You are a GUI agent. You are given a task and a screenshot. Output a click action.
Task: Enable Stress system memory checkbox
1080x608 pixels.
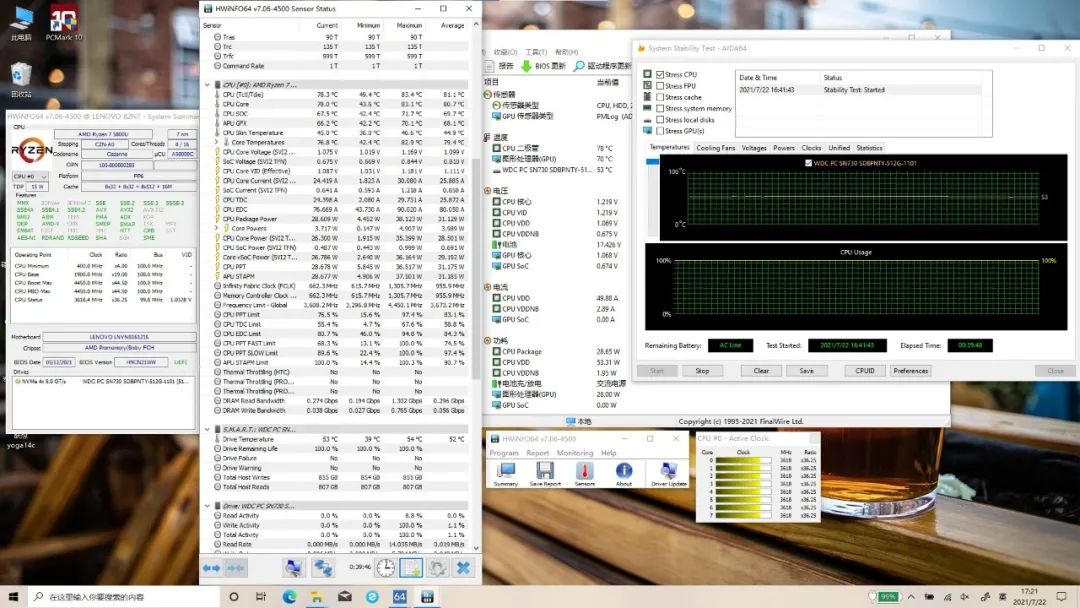pyautogui.click(x=660, y=108)
